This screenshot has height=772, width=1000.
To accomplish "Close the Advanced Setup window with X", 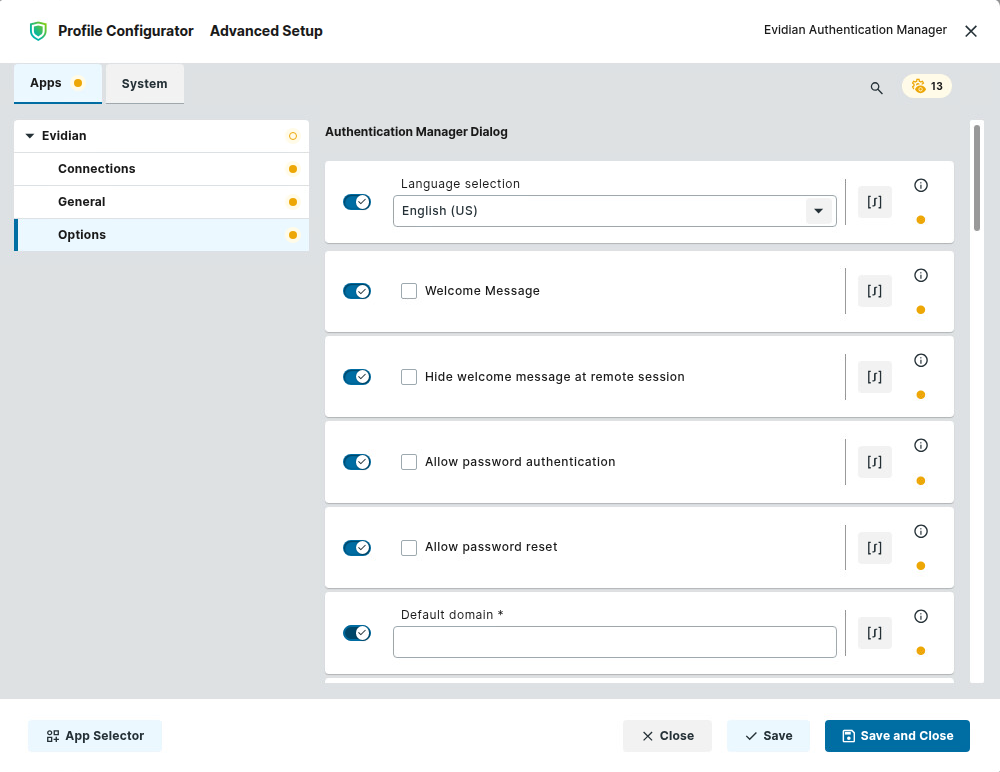I will tap(971, 31).
